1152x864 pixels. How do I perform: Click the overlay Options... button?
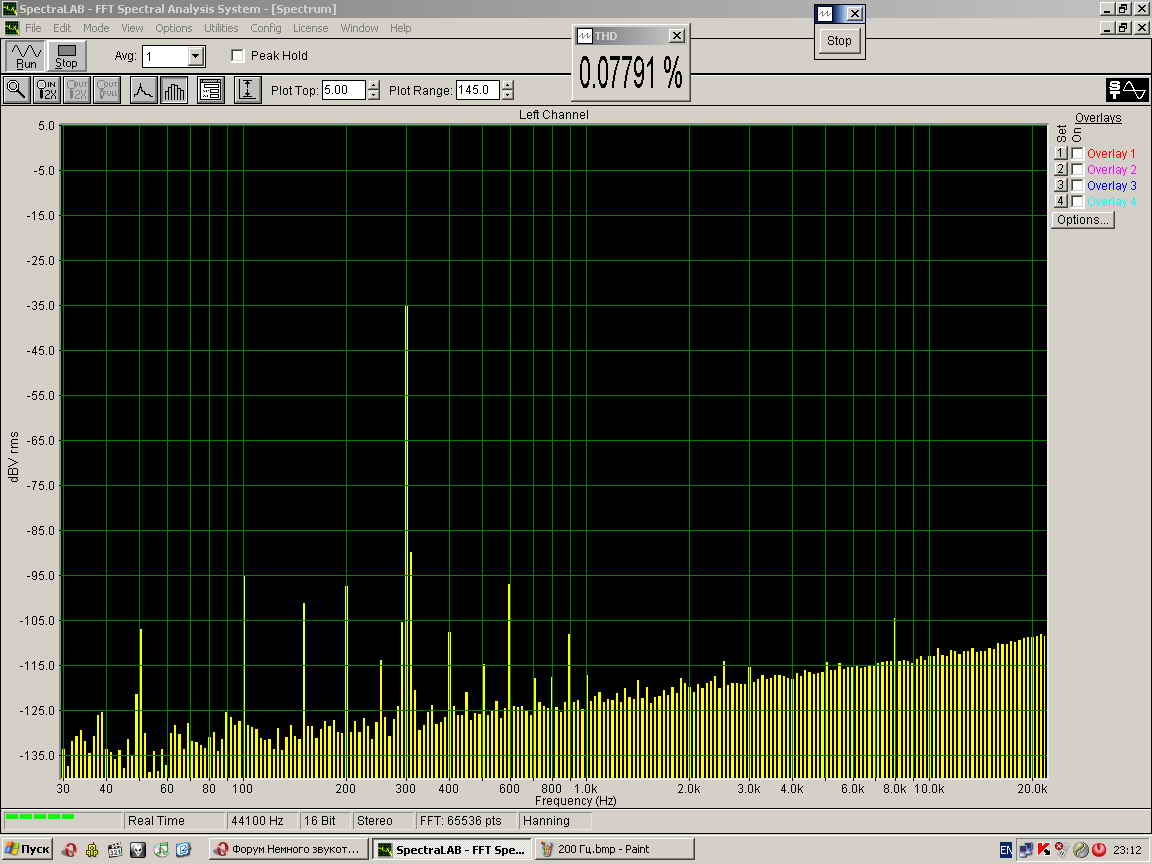click(1082, 220)
